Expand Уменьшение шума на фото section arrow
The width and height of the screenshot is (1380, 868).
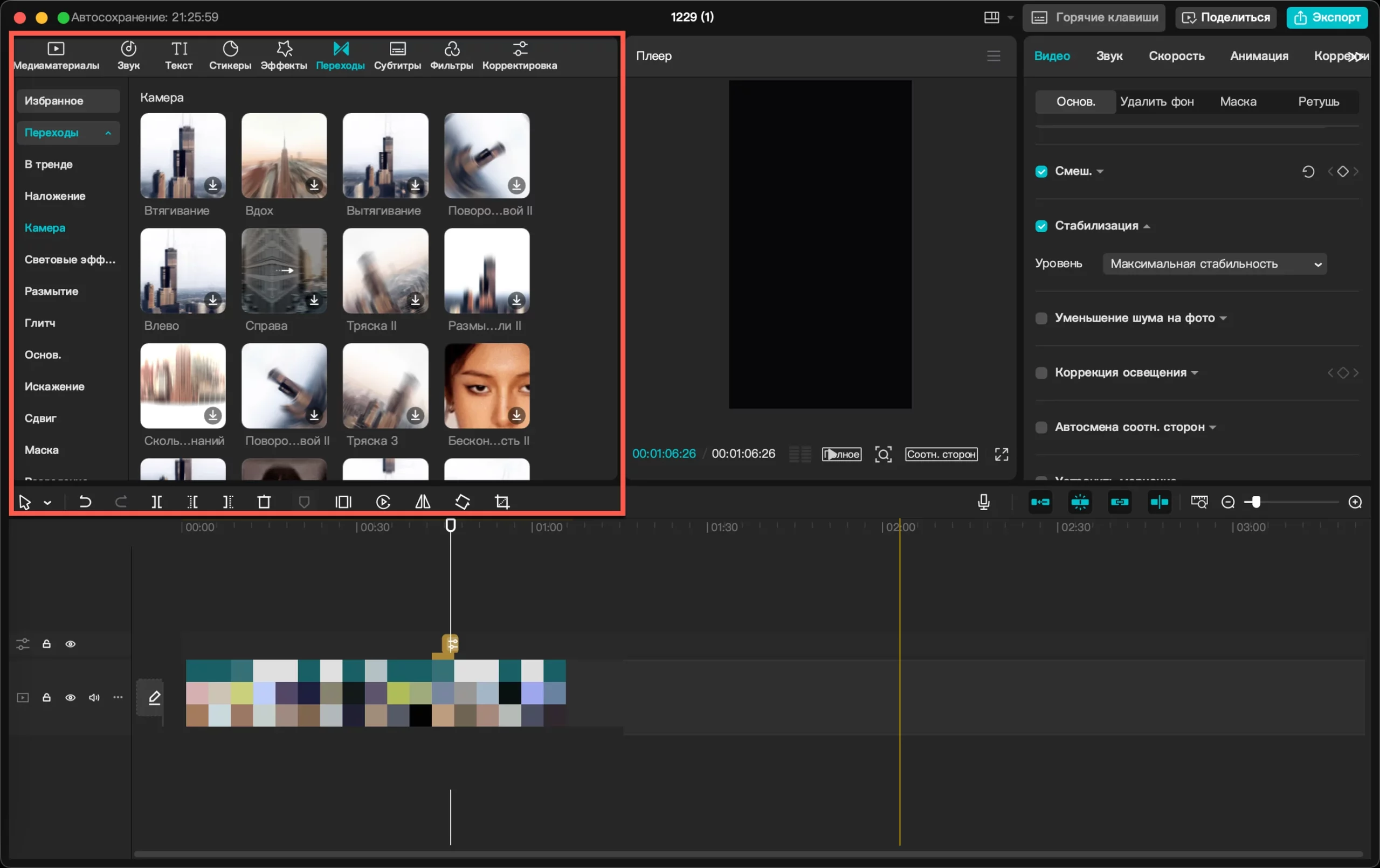point(1223,318)
